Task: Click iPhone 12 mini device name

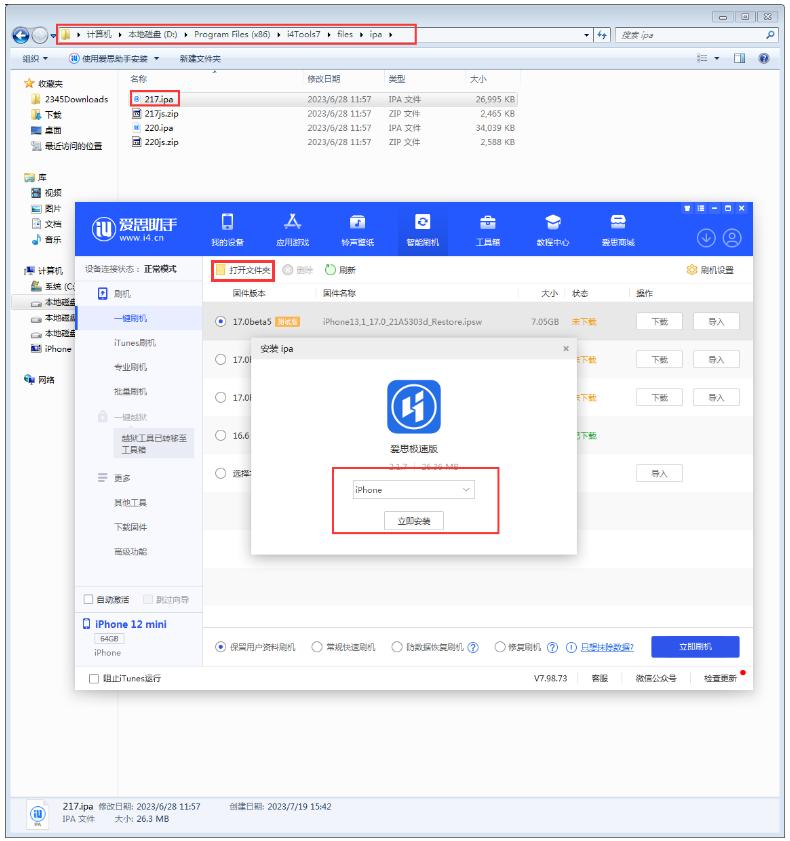Action: click(x=130, y=624)
